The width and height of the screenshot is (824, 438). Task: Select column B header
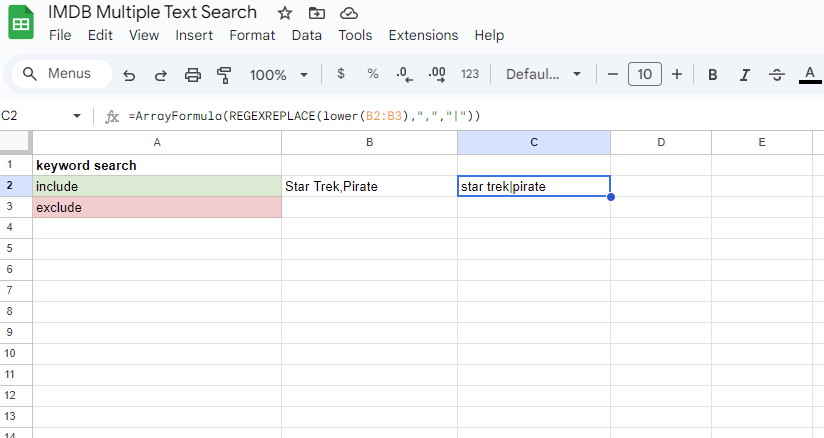(x=369, y=142)
